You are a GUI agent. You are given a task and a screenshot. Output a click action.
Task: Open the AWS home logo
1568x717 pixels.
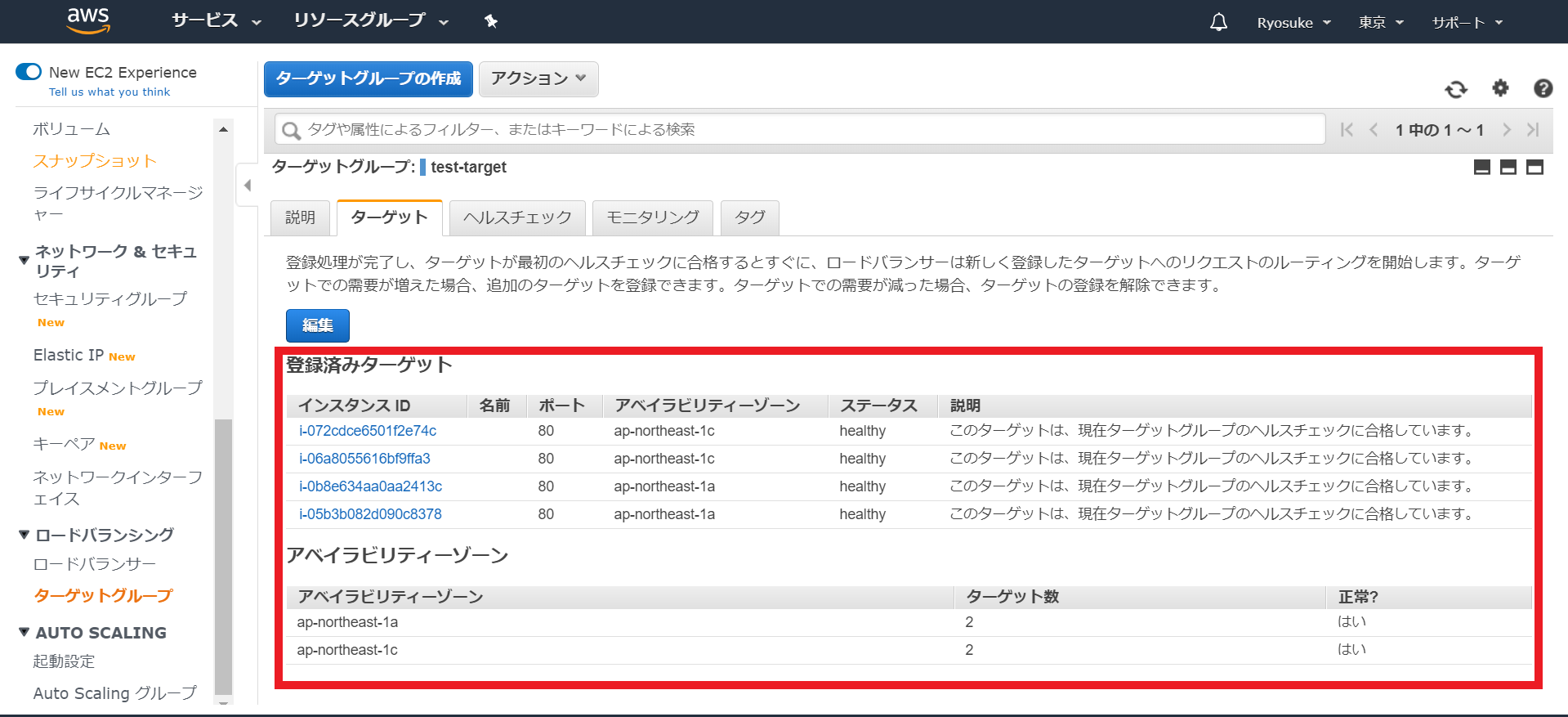pyautogui.click(x=88, y=20)
